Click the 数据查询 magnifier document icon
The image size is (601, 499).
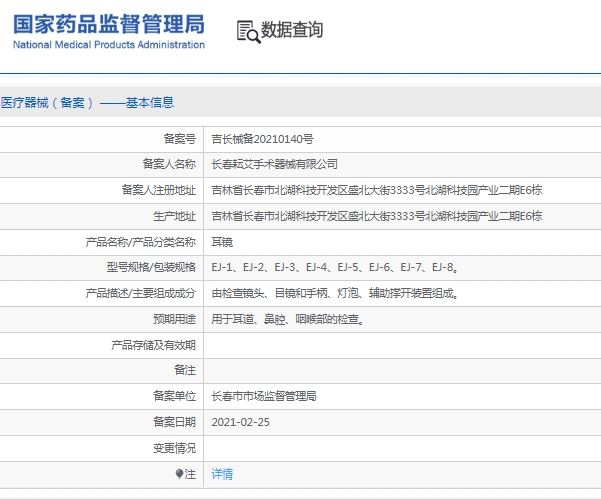pos(248,32)
